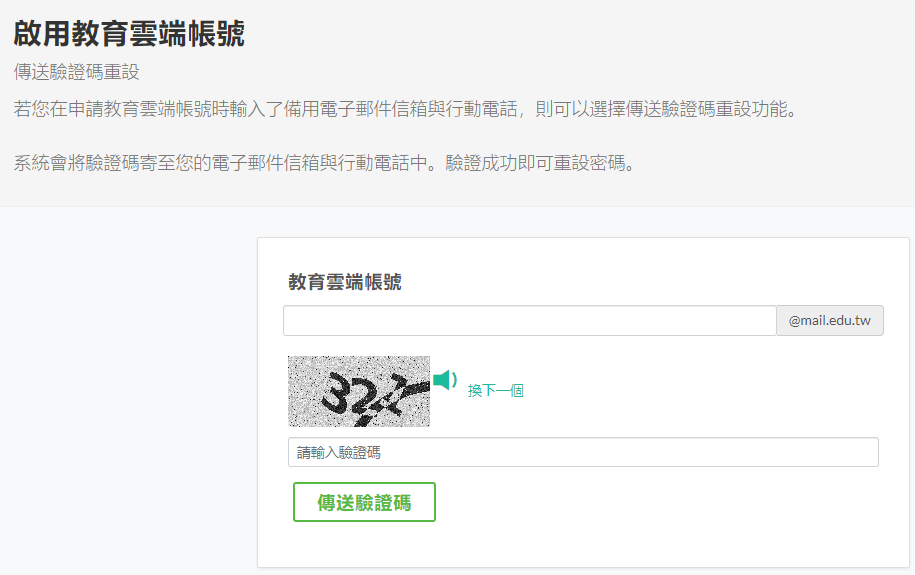
Task: Play the audio captcha speaker icon
Action: click(x=445, y=380)
